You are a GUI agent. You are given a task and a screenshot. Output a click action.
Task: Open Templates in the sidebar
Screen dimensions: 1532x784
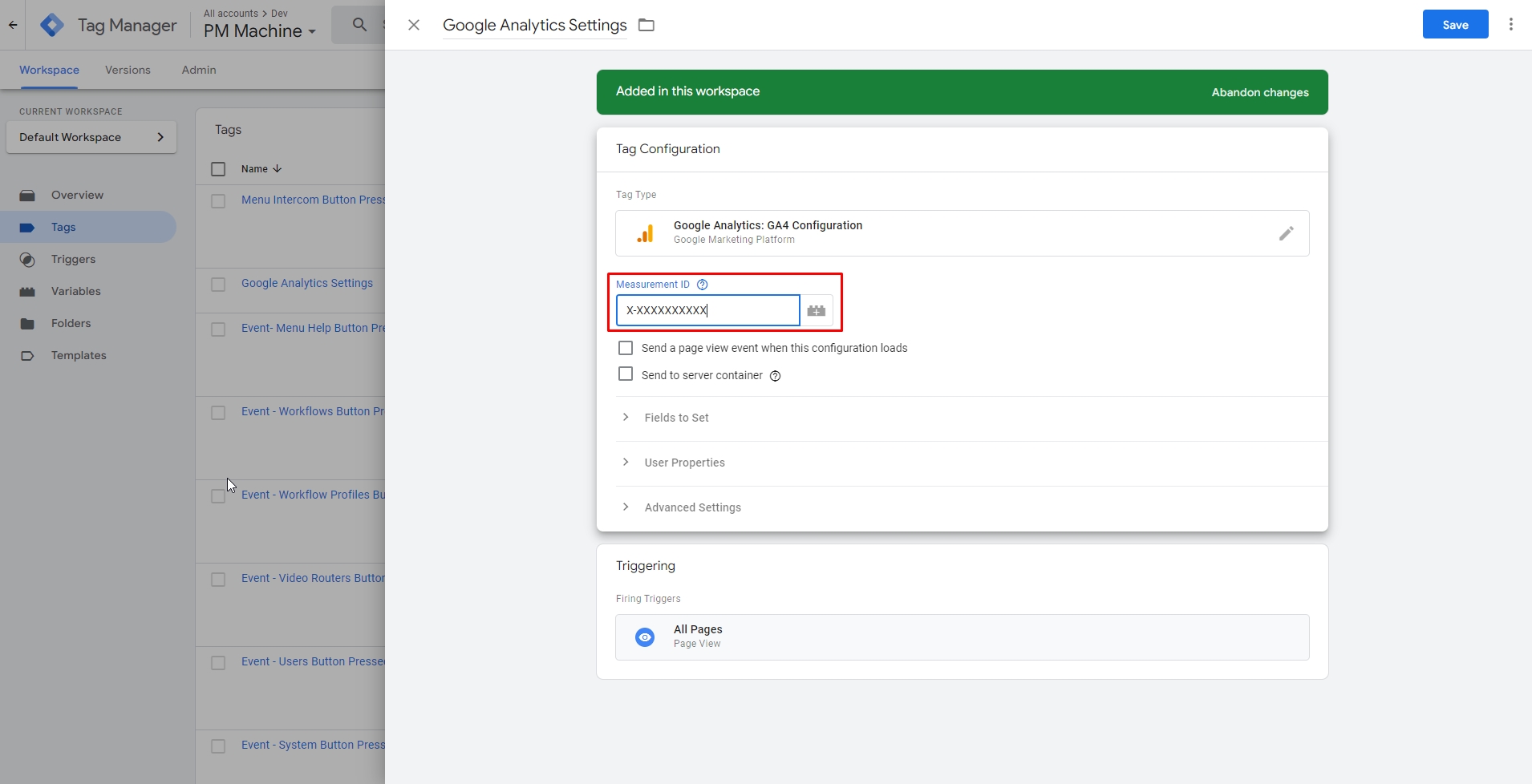79,356
